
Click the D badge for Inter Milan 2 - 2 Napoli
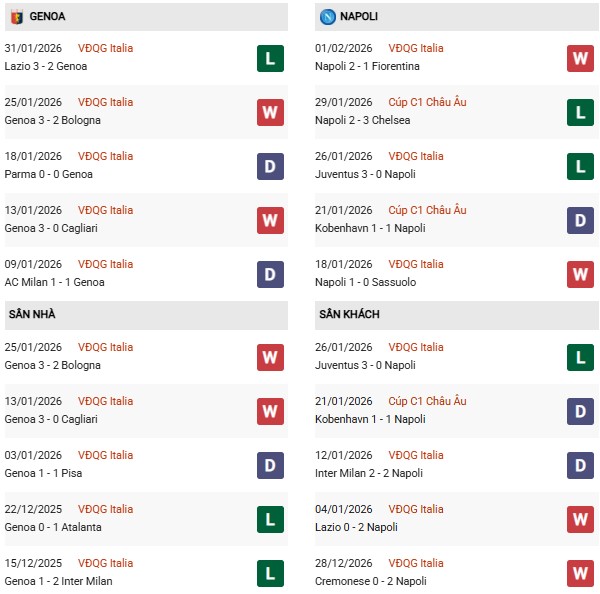(581, 465)
